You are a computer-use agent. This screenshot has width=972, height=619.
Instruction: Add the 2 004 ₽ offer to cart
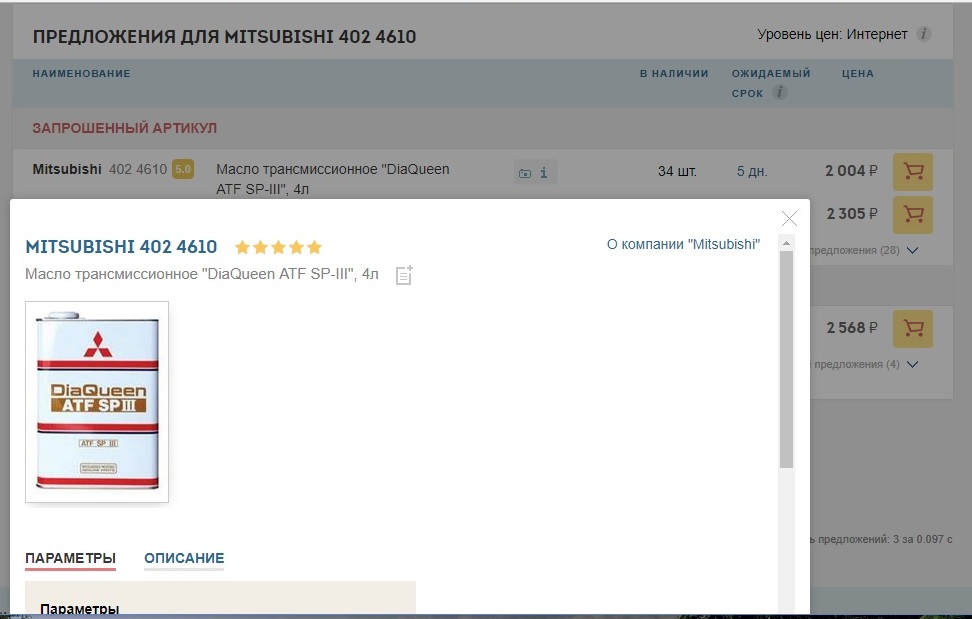912,171
